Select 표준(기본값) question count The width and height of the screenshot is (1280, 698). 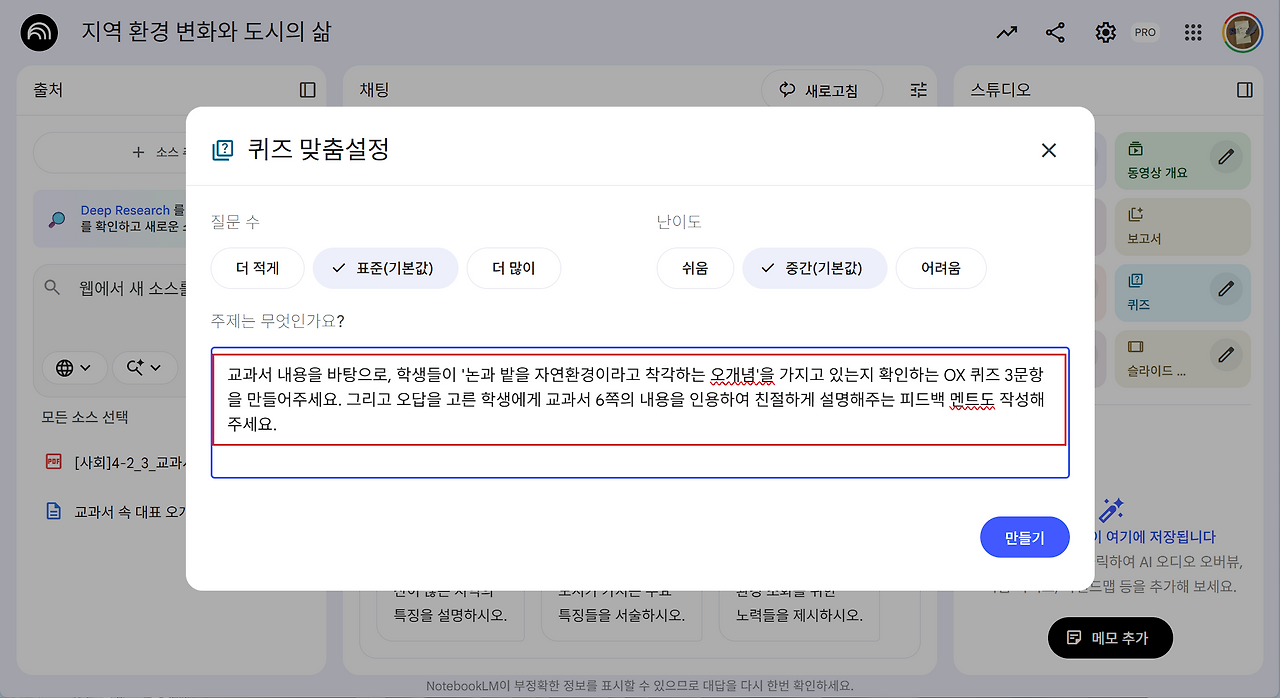(385, 268)
